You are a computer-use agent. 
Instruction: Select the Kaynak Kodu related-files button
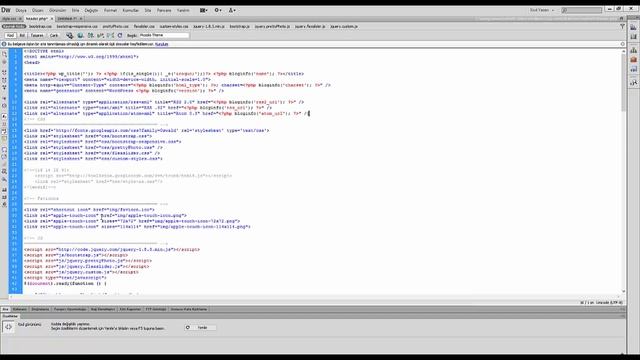coord(13,27)
